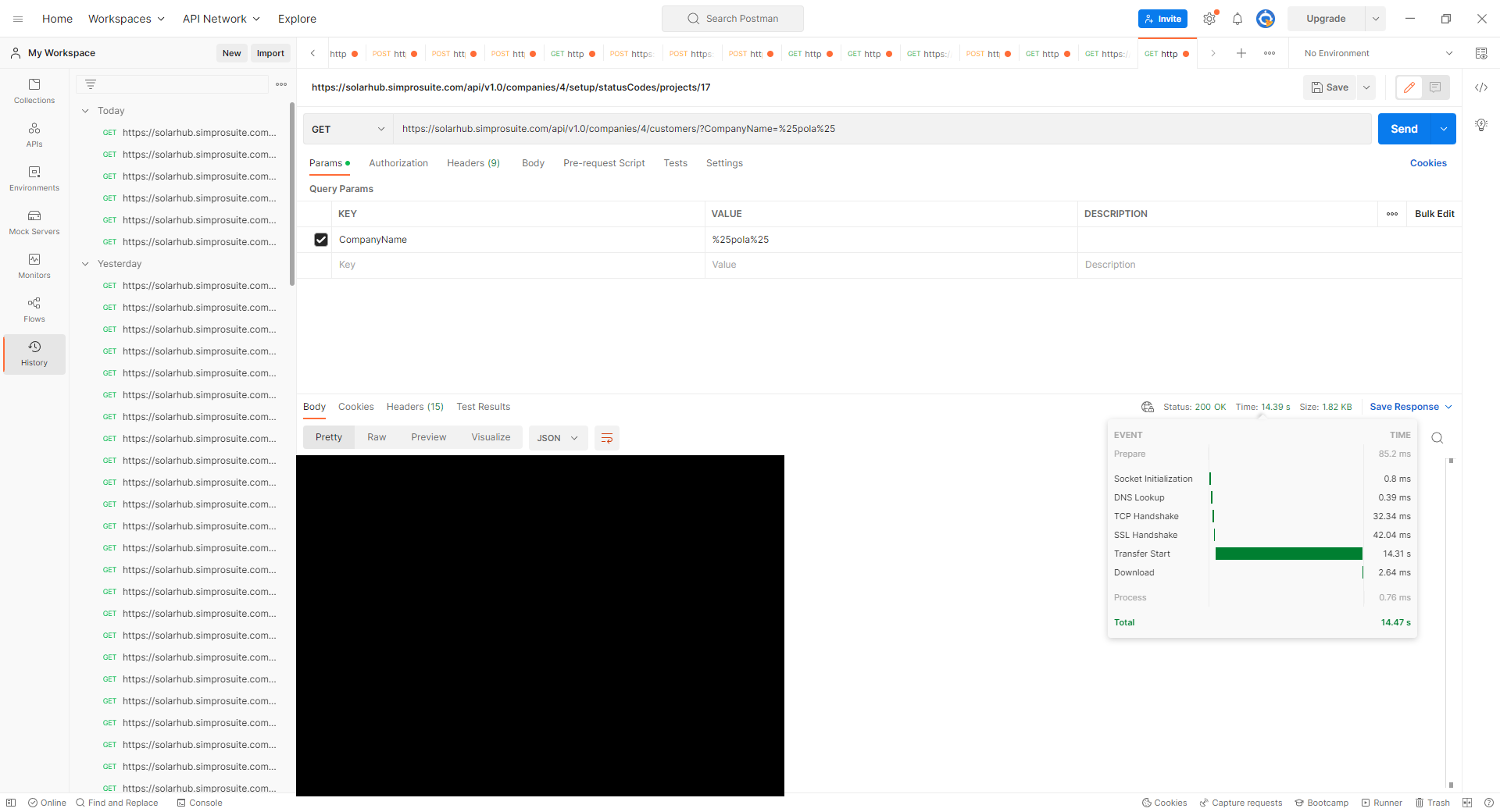Open the Save options dropdown arrow

(x=1367, y=87)
